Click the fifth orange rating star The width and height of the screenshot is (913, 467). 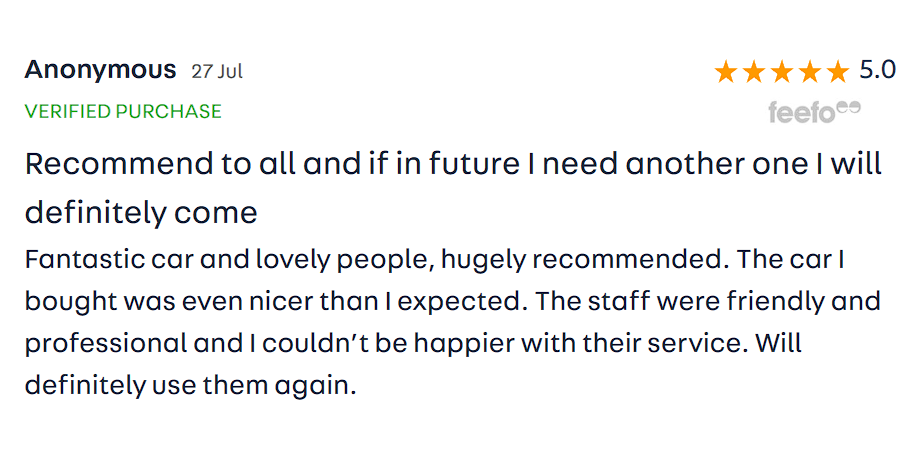(x=837, y=72)
